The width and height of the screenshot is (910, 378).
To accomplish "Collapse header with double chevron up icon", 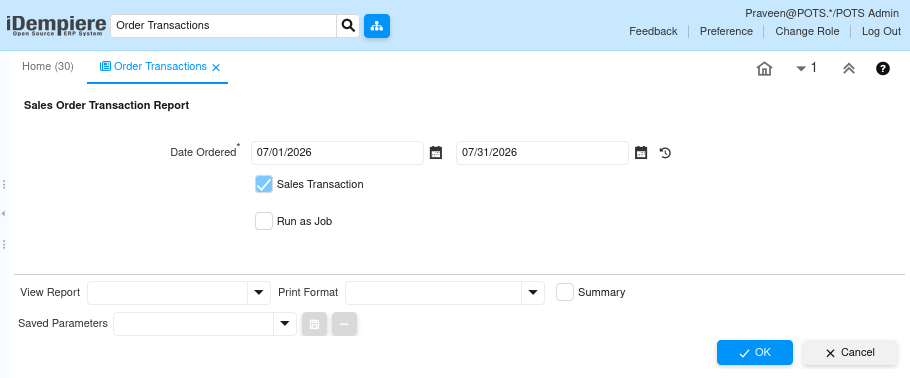I will click(848, 69).
